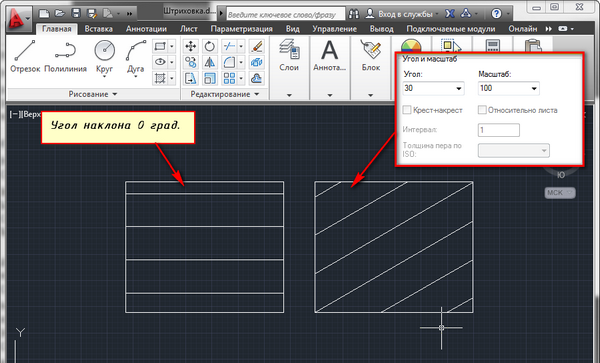Expand quick access toolbar overflow arrows
Image resolution: width=600 pixels, height=363 pixels.
click(129, 14)
